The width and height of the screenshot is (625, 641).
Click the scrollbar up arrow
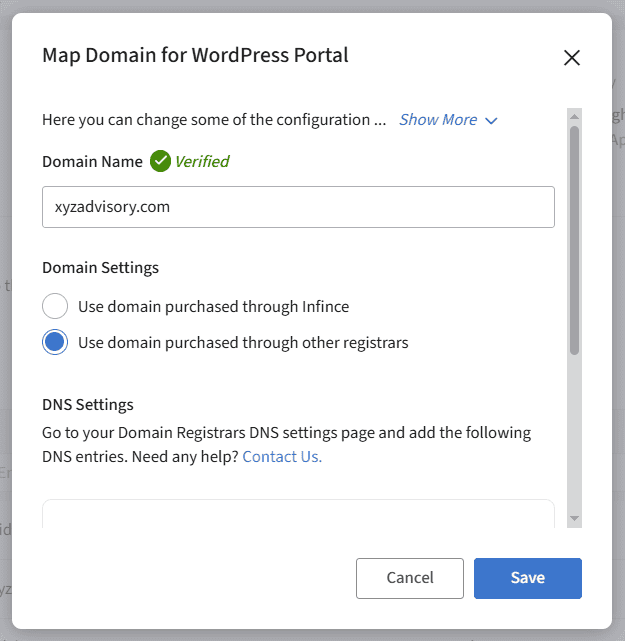pyautogui.click(x=574, y=116)
